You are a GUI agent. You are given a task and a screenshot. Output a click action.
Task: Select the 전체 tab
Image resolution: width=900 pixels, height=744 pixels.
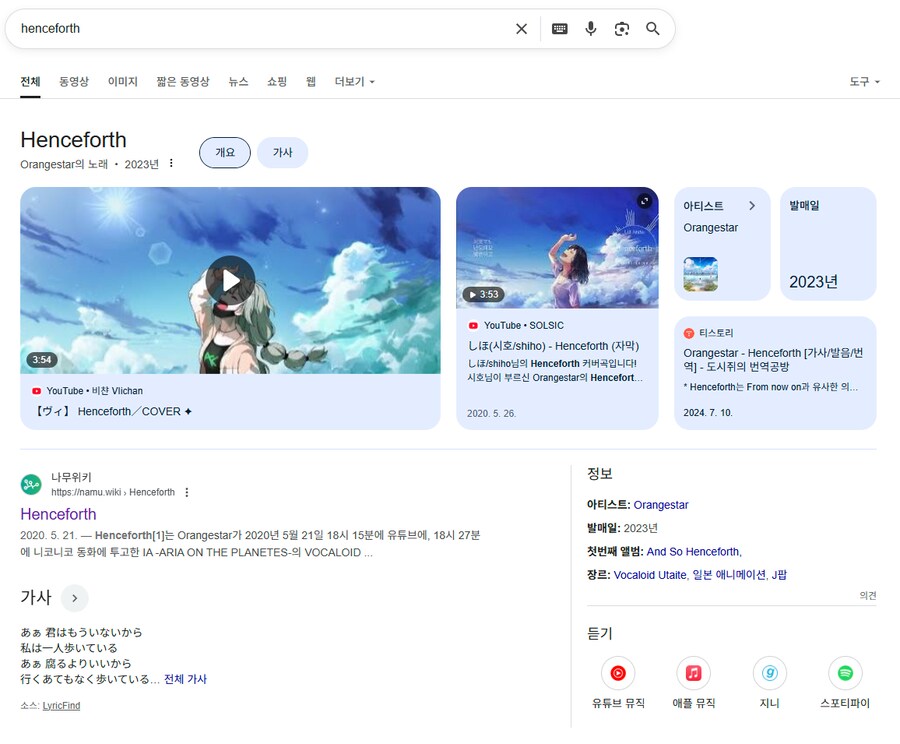tap(30, 82)
